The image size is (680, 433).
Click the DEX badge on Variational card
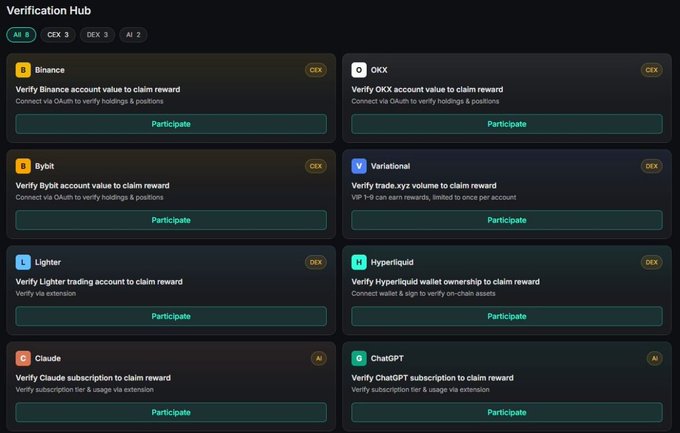[x=651, y=166]
